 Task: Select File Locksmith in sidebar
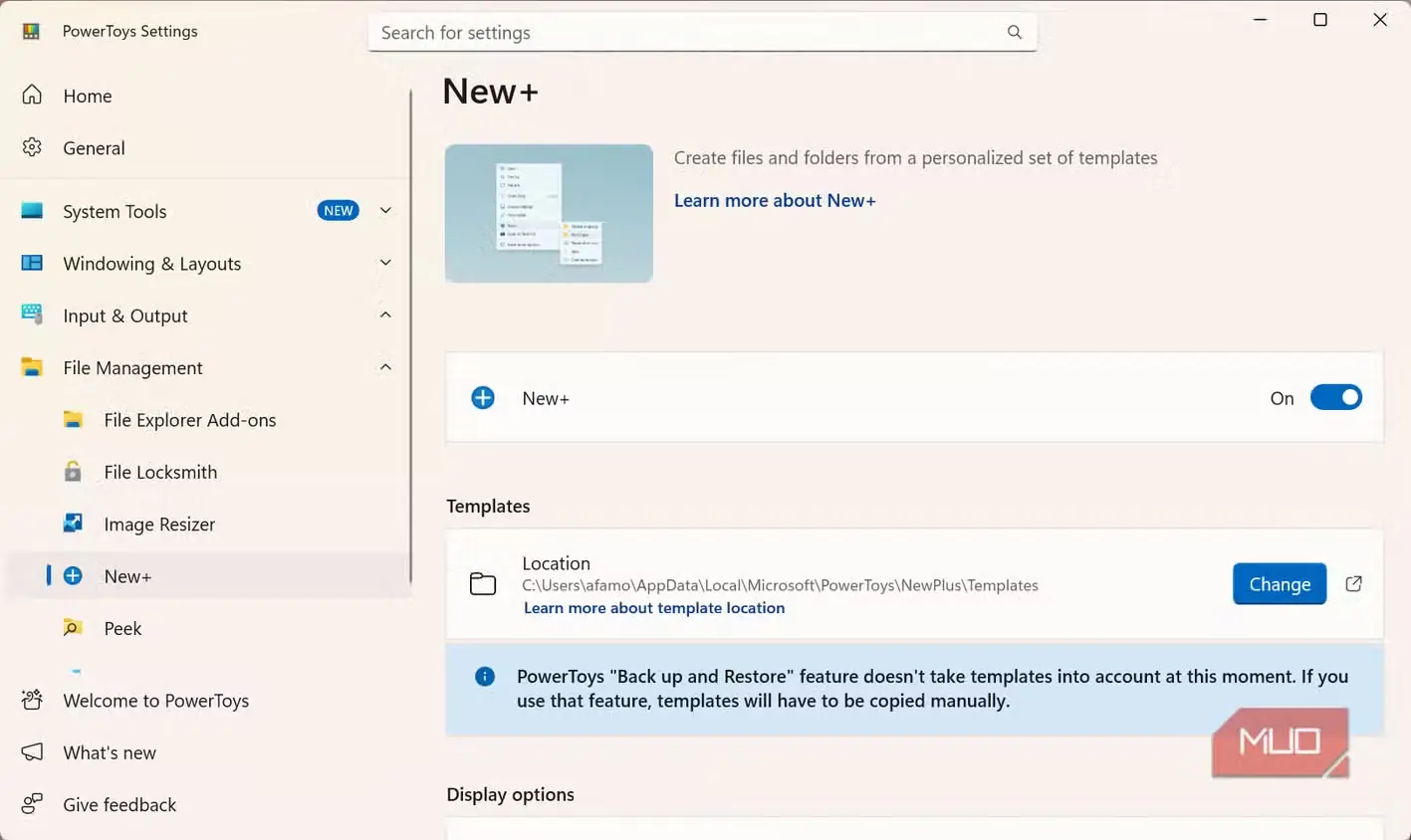tap(206, 472)
